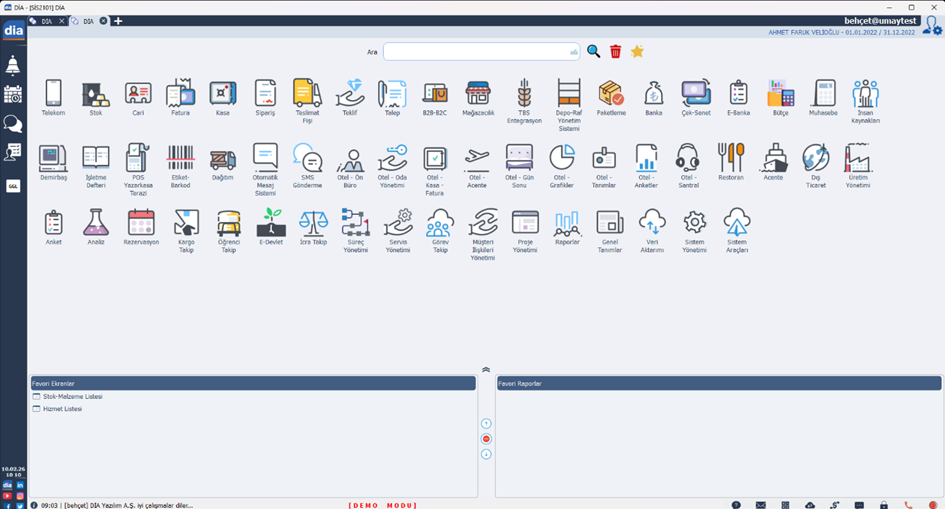Add a new tab with plus button
The image size is (945, 509).
tap(118, 21)
